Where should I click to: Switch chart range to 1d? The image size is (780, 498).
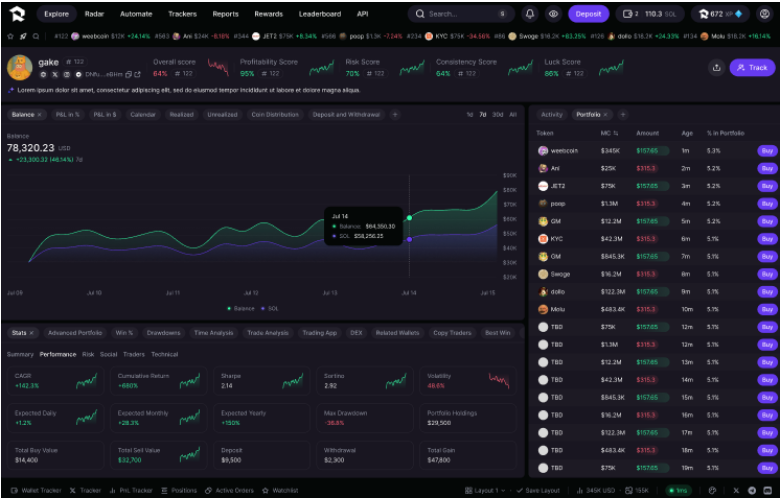click(x=470, y=115)
